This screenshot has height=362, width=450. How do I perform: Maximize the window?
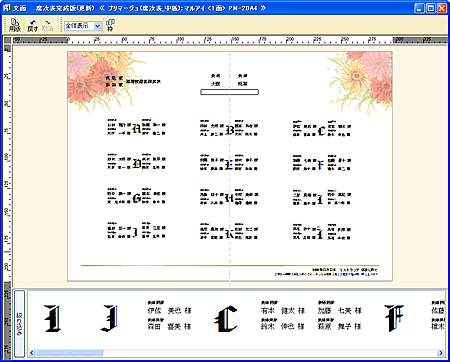(431, 8)
